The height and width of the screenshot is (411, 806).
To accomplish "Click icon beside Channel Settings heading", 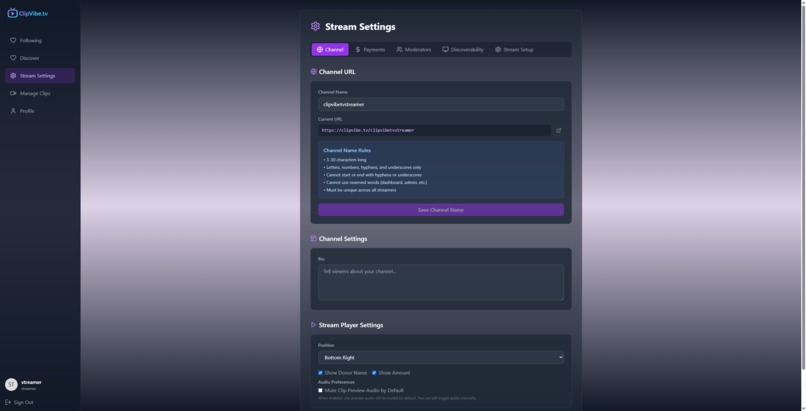I will (x=314, y=239).
